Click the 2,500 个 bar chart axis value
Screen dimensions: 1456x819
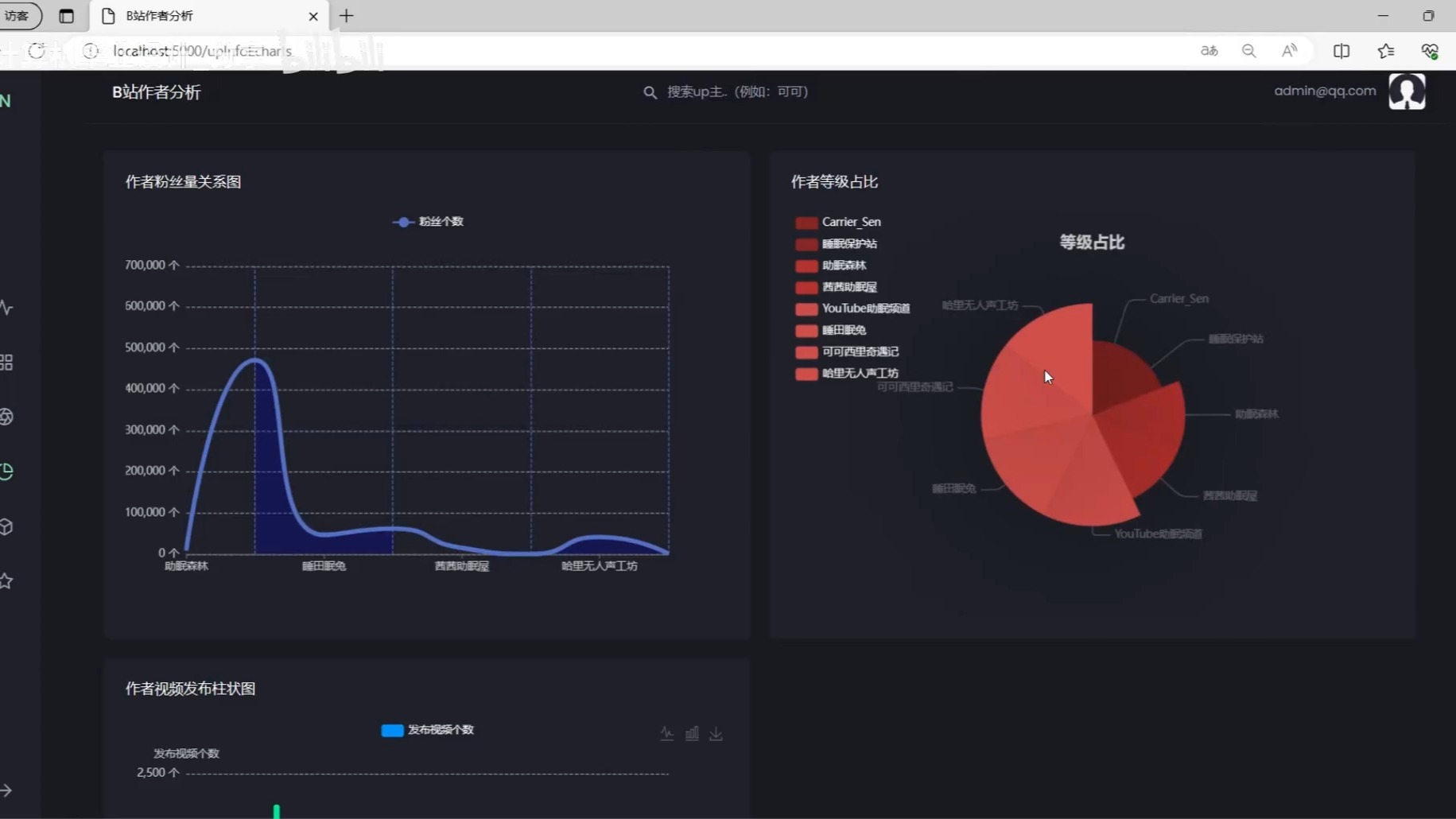click(158, 772)
